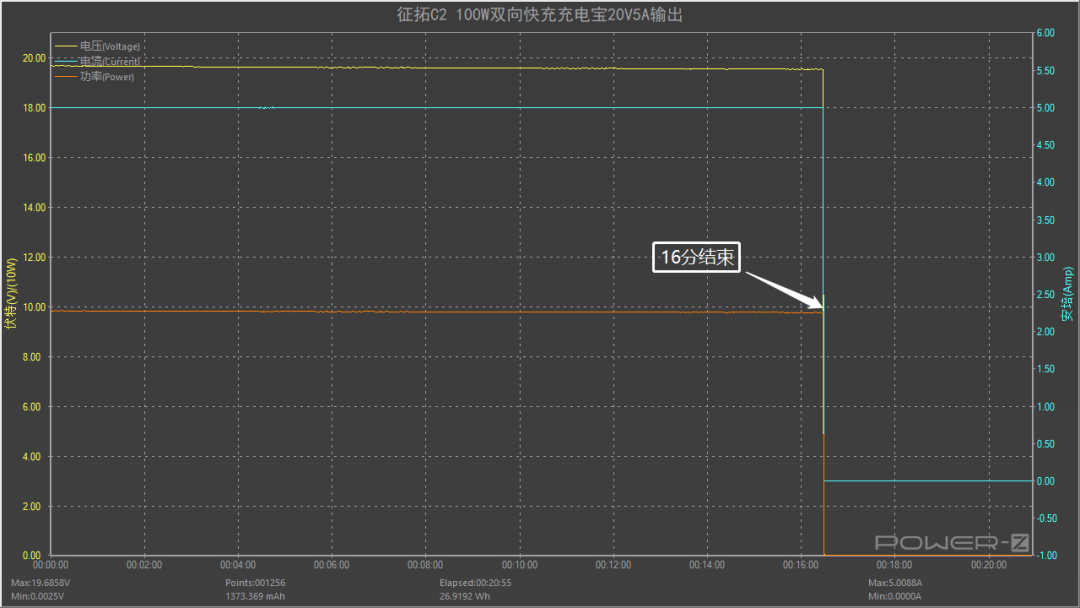Click the 3.50 tick on ampere axis
1080x608 pixels.
point(1046,220)
